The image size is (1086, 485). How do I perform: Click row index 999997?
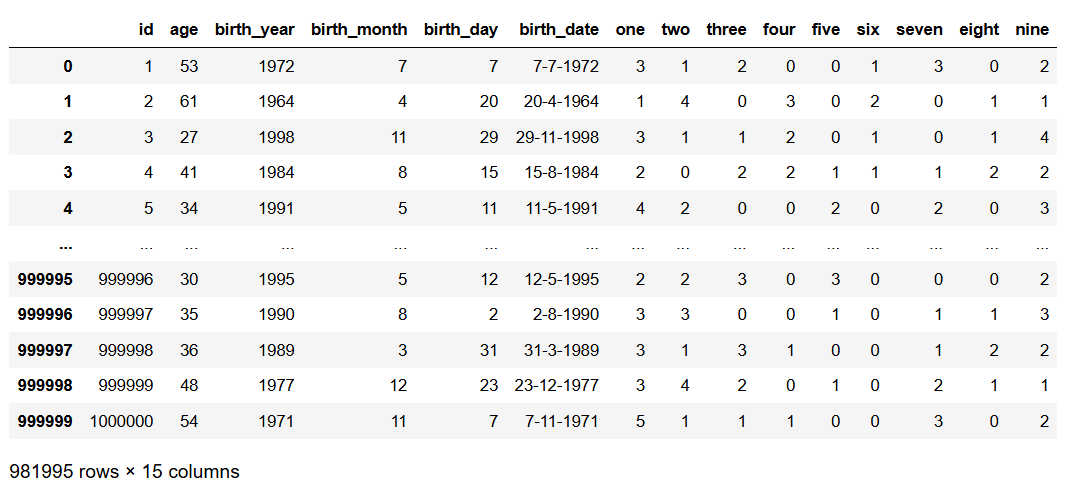coord(45,350)
